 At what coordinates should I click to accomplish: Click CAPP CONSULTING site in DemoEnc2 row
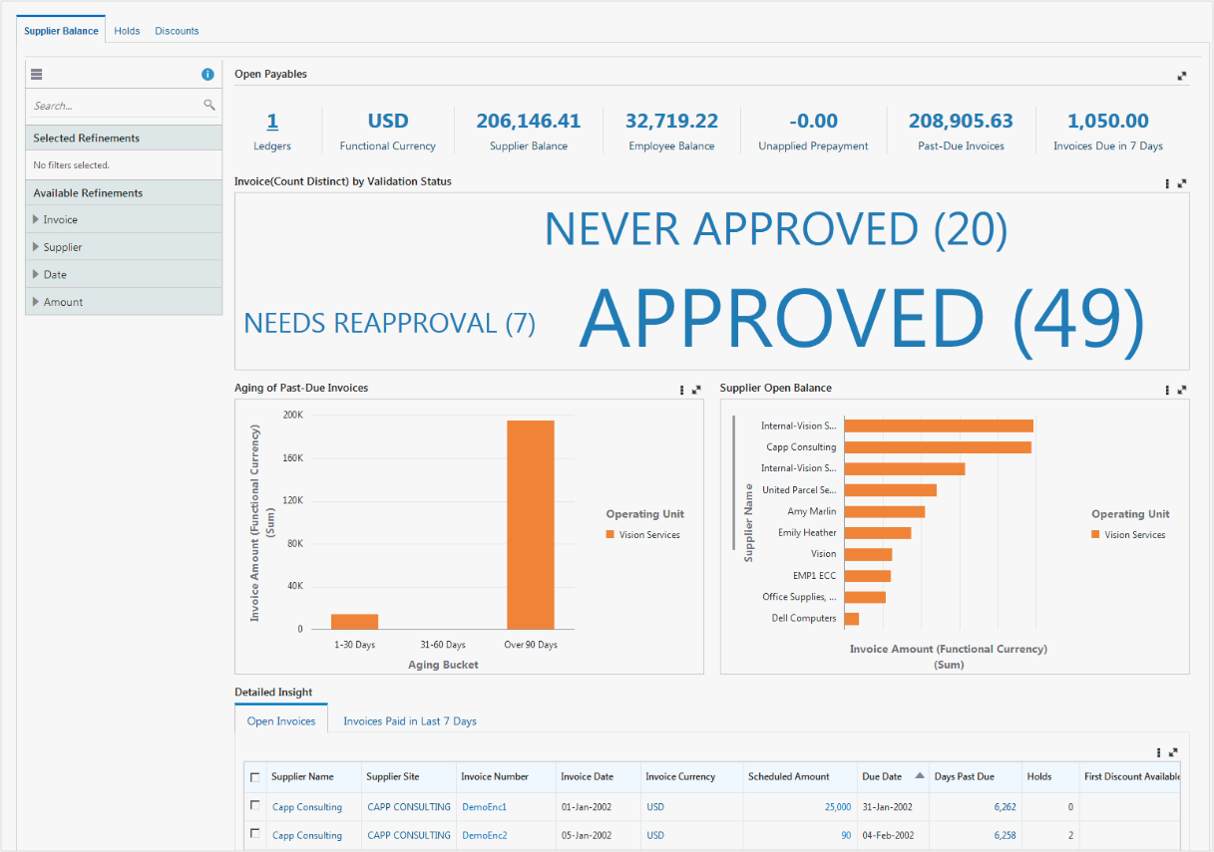point(409,835)
